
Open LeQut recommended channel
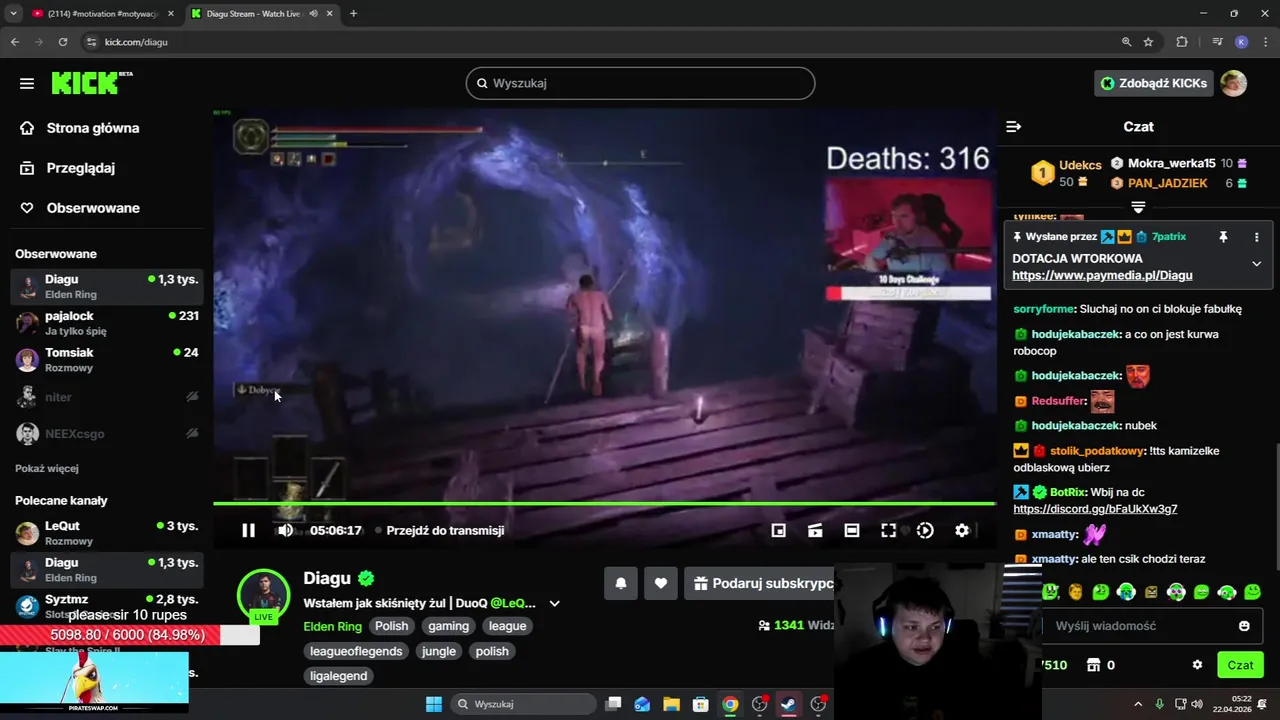(107, 533)
